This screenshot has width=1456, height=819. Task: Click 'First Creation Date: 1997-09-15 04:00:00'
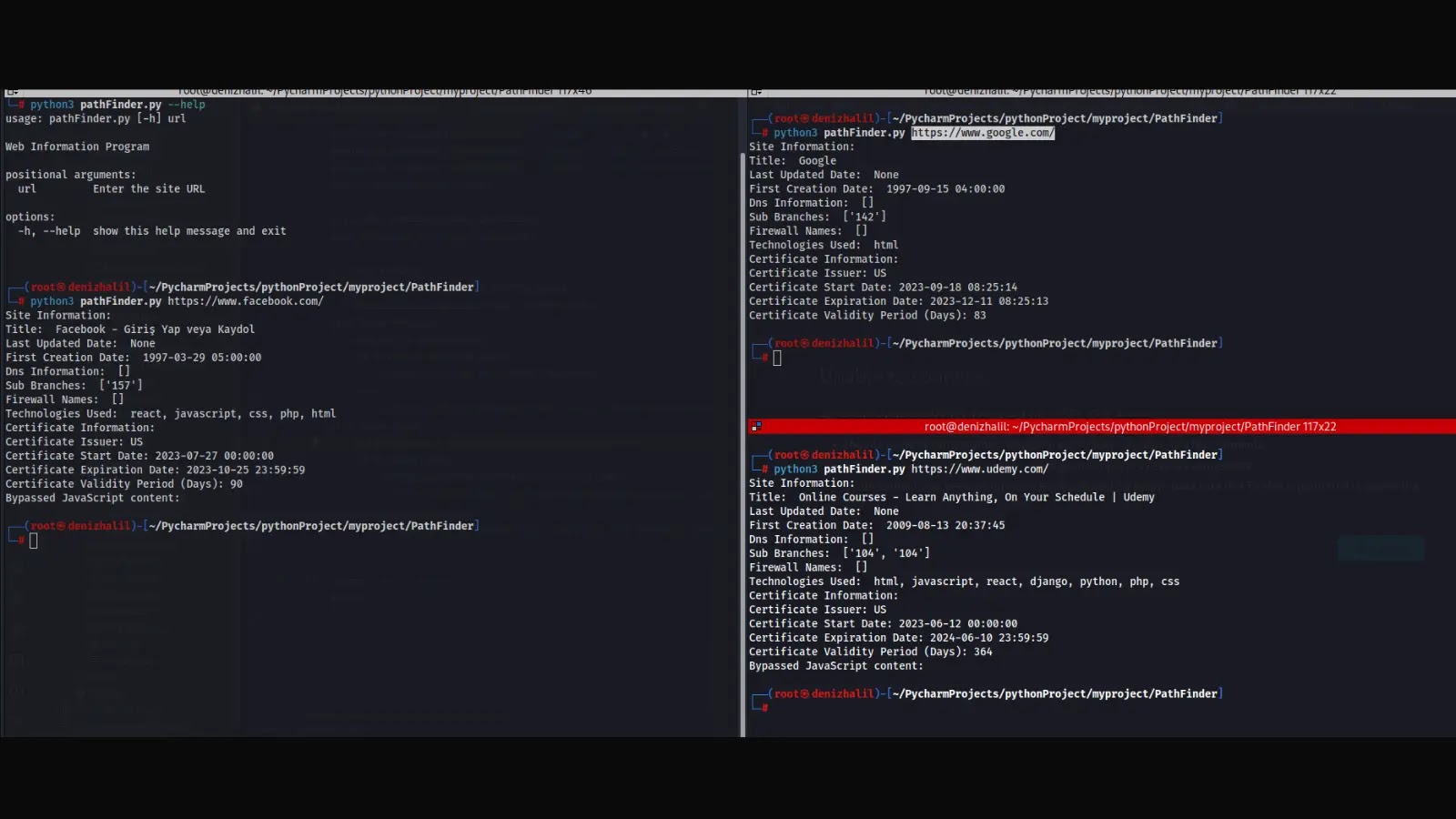click(x=877, y=189)
